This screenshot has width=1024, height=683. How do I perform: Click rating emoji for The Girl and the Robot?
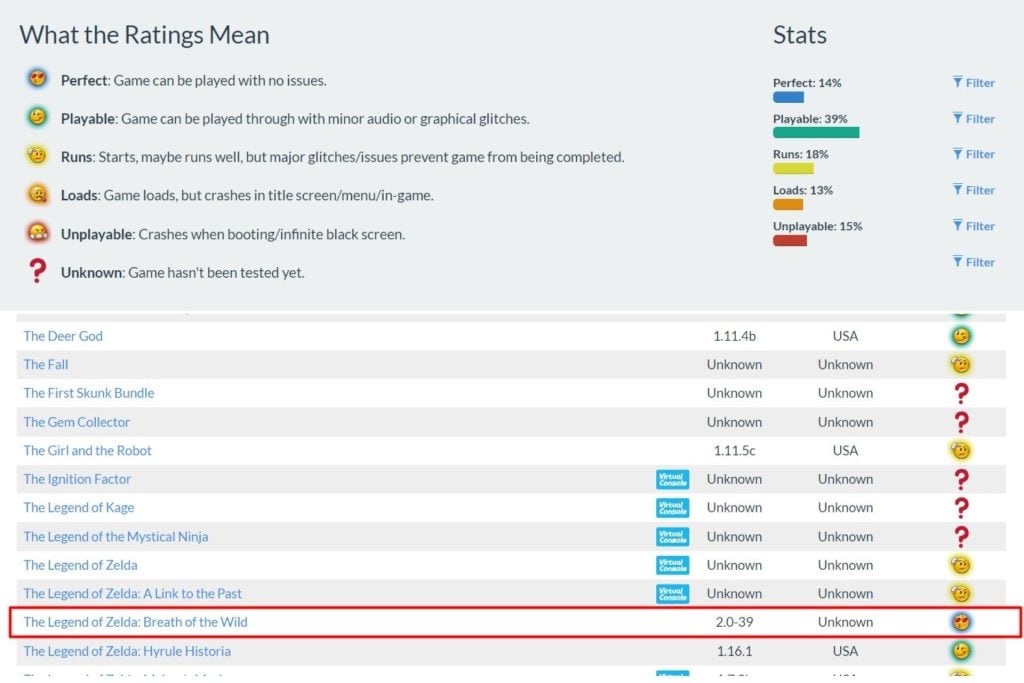click(961, 451)
